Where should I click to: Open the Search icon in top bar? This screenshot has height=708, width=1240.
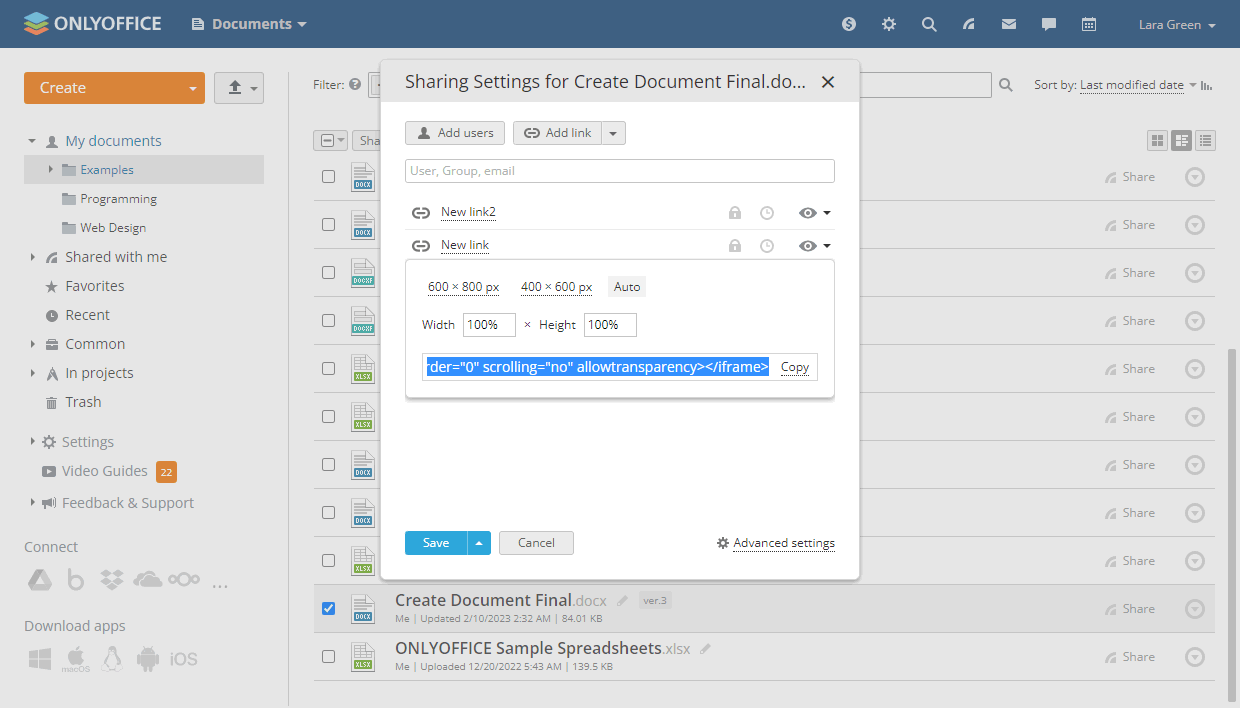929,23
